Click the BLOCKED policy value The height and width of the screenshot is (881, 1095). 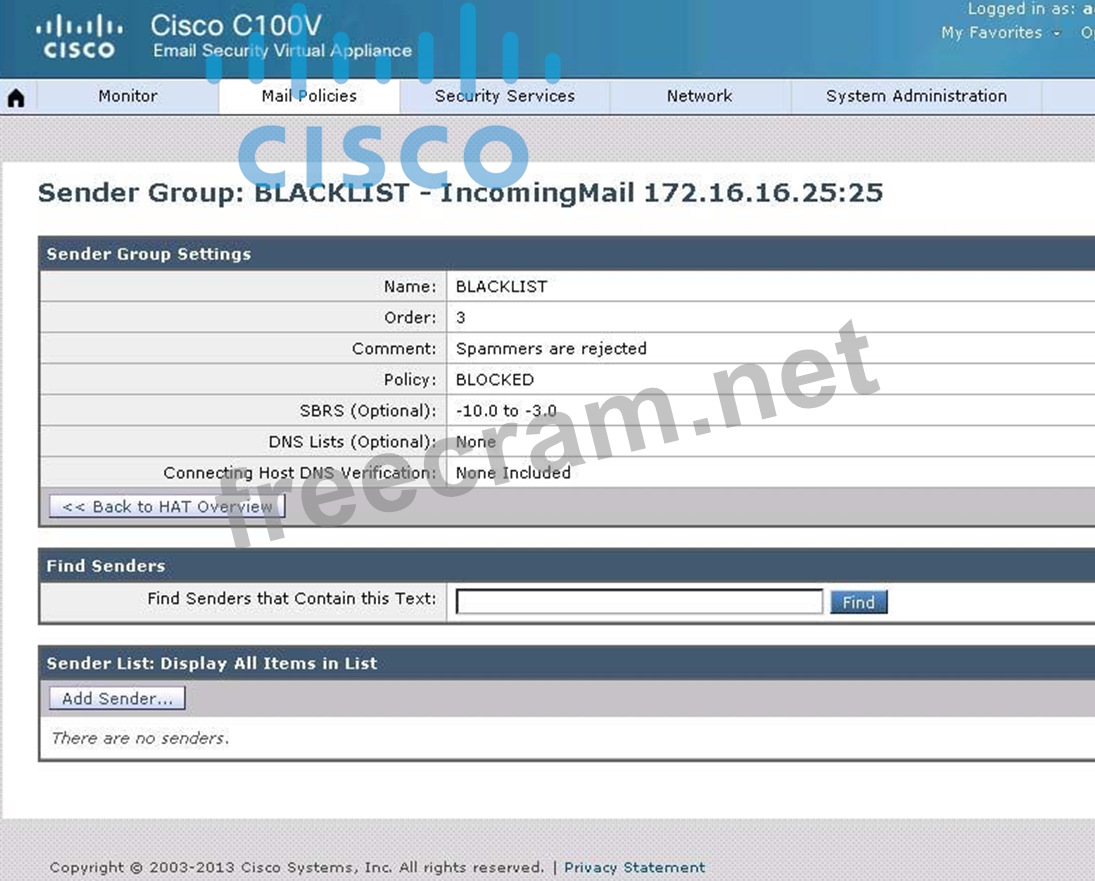(494, 380)
